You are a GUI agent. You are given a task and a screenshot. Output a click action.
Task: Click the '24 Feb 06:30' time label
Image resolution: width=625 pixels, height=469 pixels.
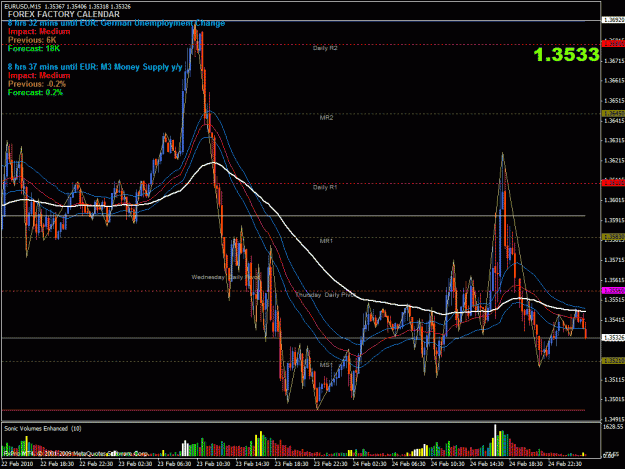click(x=409, y=464)
